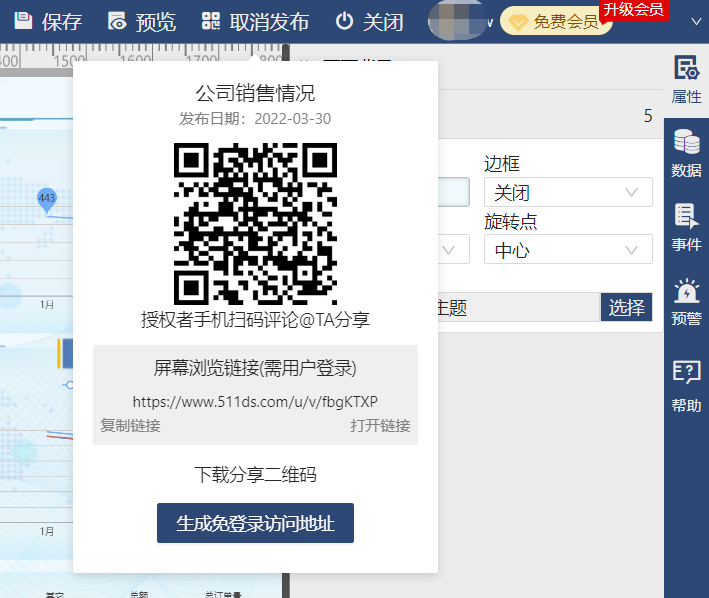Click the screen URL https://www.511ds.com/u/v/fbgKTXP
This screenshot has height=598, width=709.
pos(255,401)
